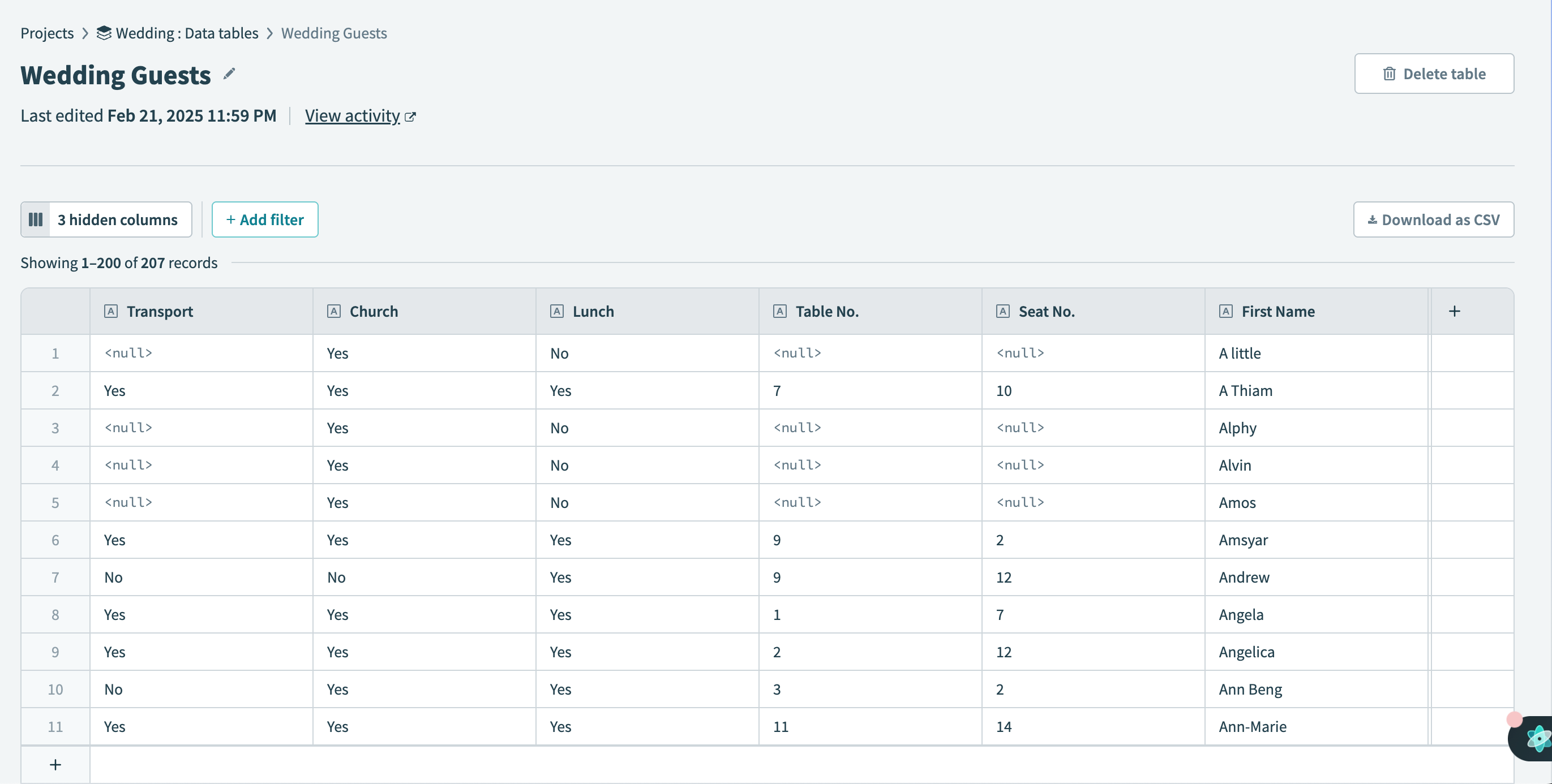Click the text-type icon on First Name column
The image size is (1552, 784).
point(1226,311)
